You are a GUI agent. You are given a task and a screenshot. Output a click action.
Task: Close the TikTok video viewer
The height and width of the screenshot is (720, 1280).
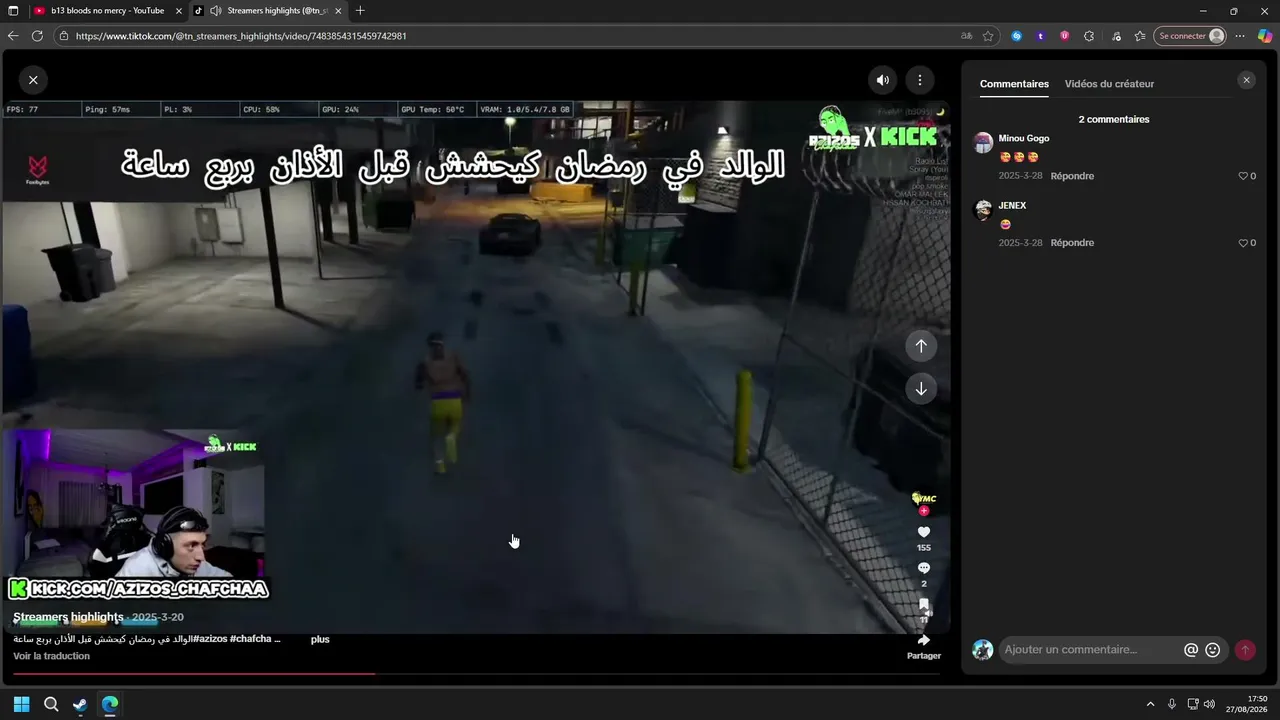(x=33, y=80)
